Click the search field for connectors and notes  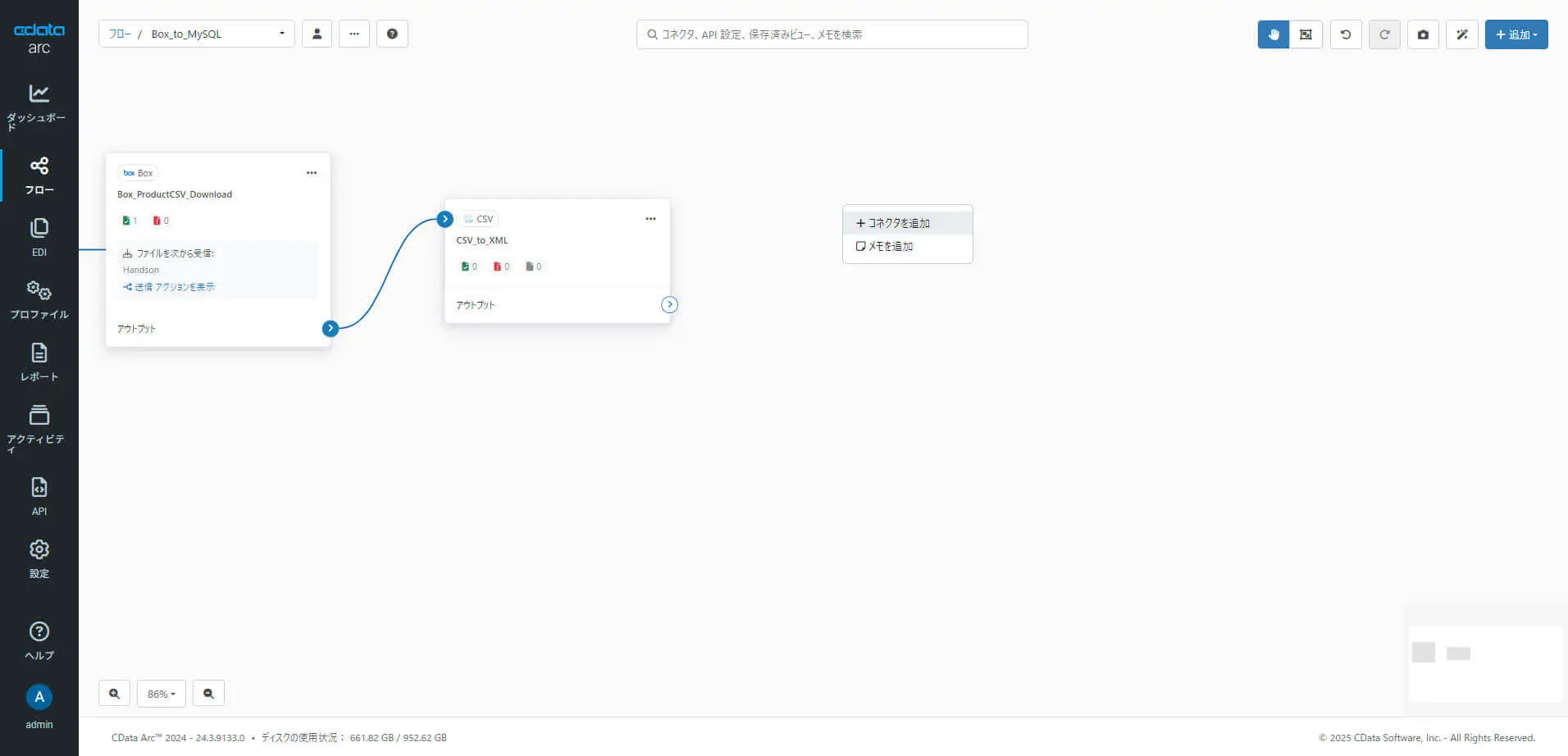(x=832, y=34)
